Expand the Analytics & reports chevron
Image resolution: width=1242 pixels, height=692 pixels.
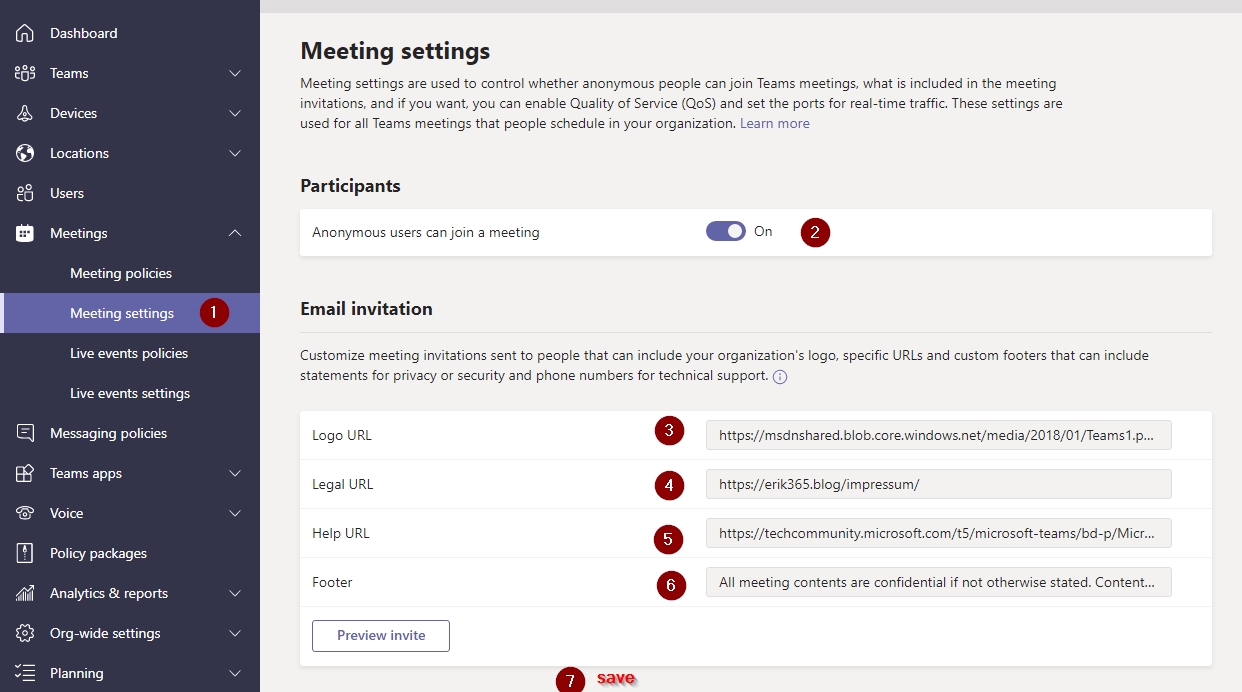[x=235, y=593]
